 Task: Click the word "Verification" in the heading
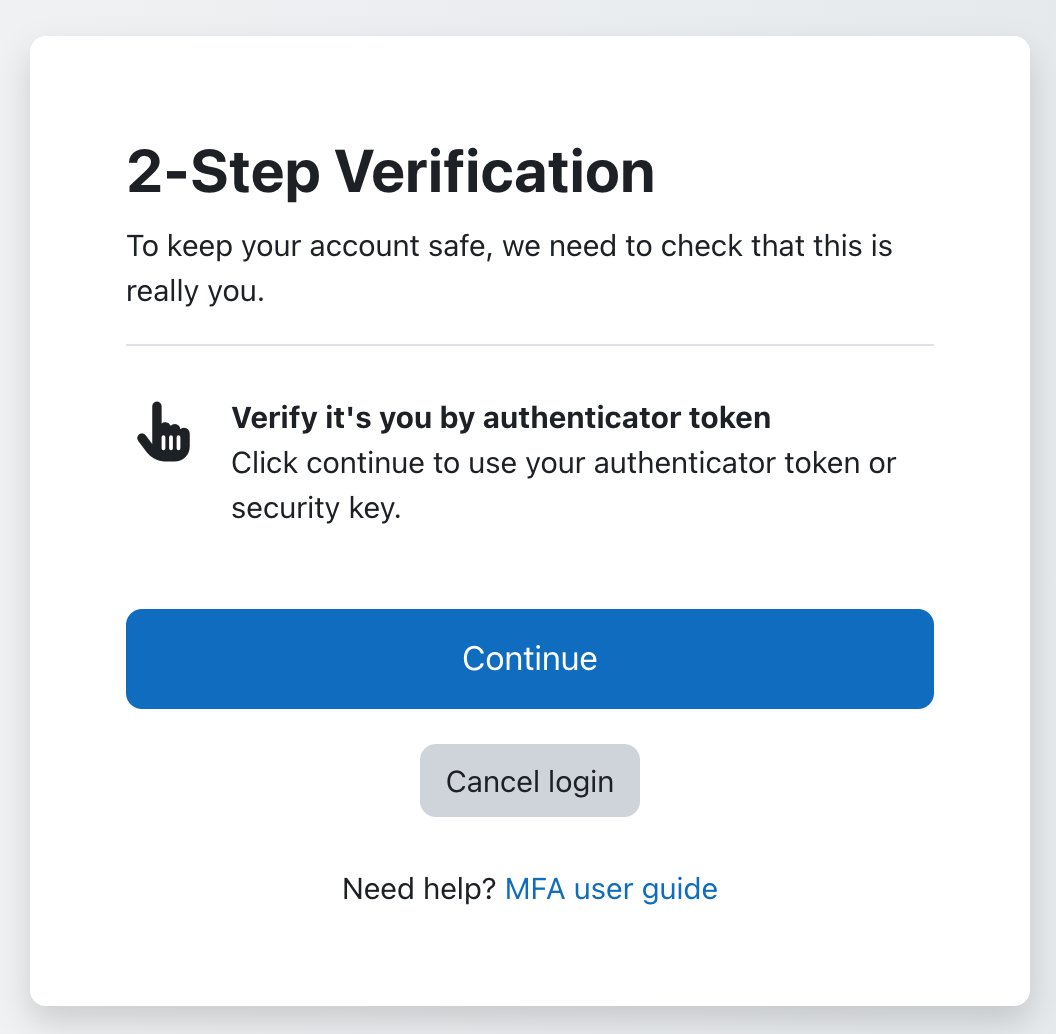495,172
